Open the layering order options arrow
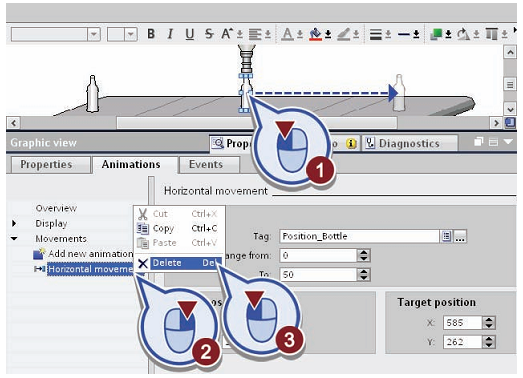Screen dimensions: 523x378 [x=448, y=34]
